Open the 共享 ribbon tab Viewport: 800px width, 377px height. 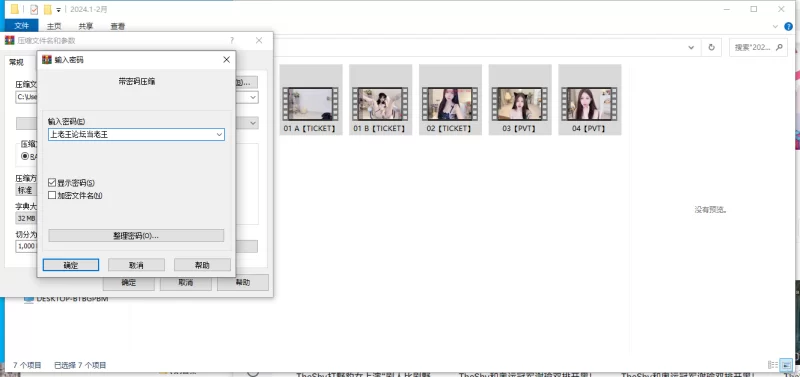tap(86, 26)
